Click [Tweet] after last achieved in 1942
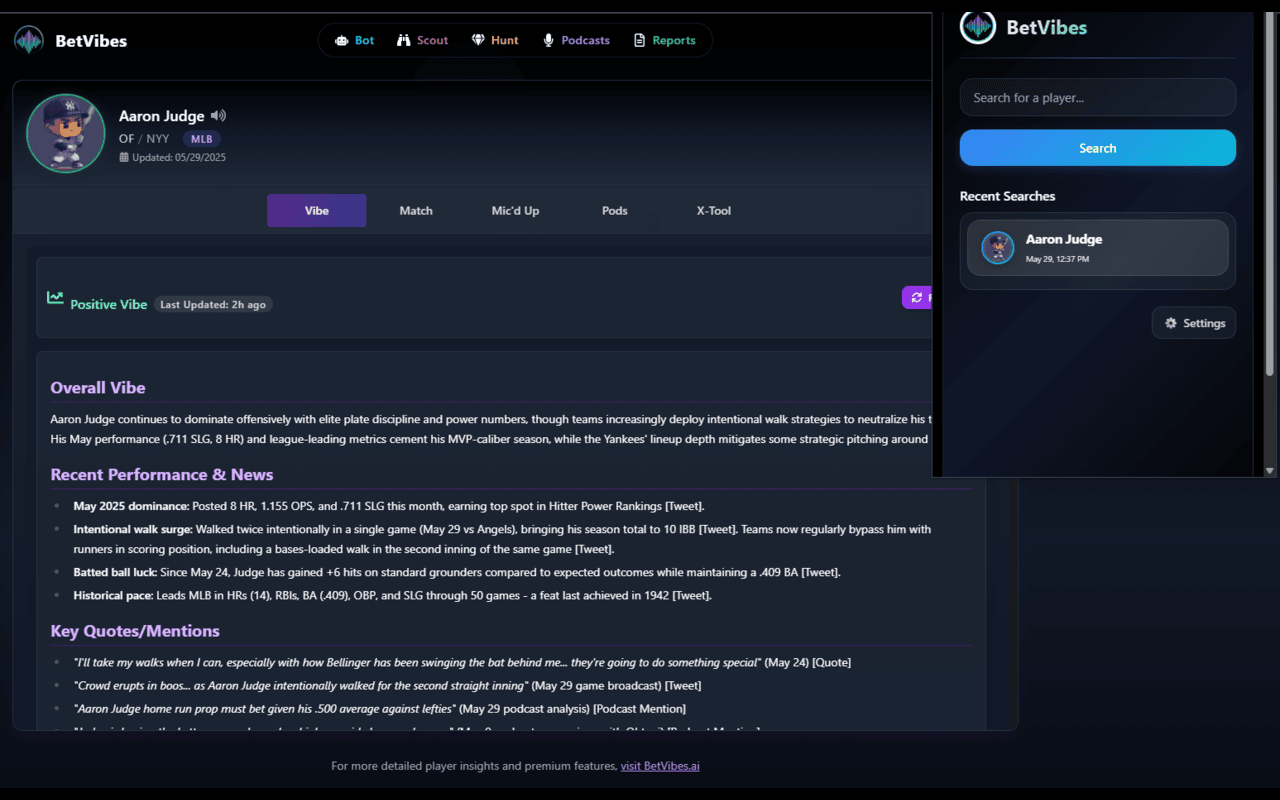Viewport: 1280px width, 800px height. [x=692, y=595]
